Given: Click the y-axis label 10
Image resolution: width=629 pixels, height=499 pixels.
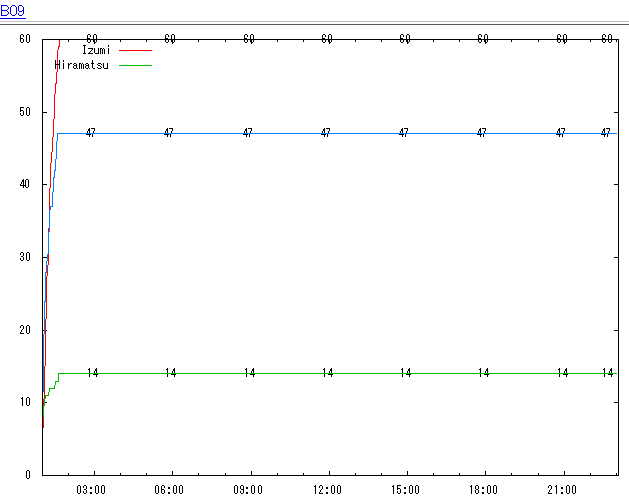Looking at the screenshot, I should (25, 402).
